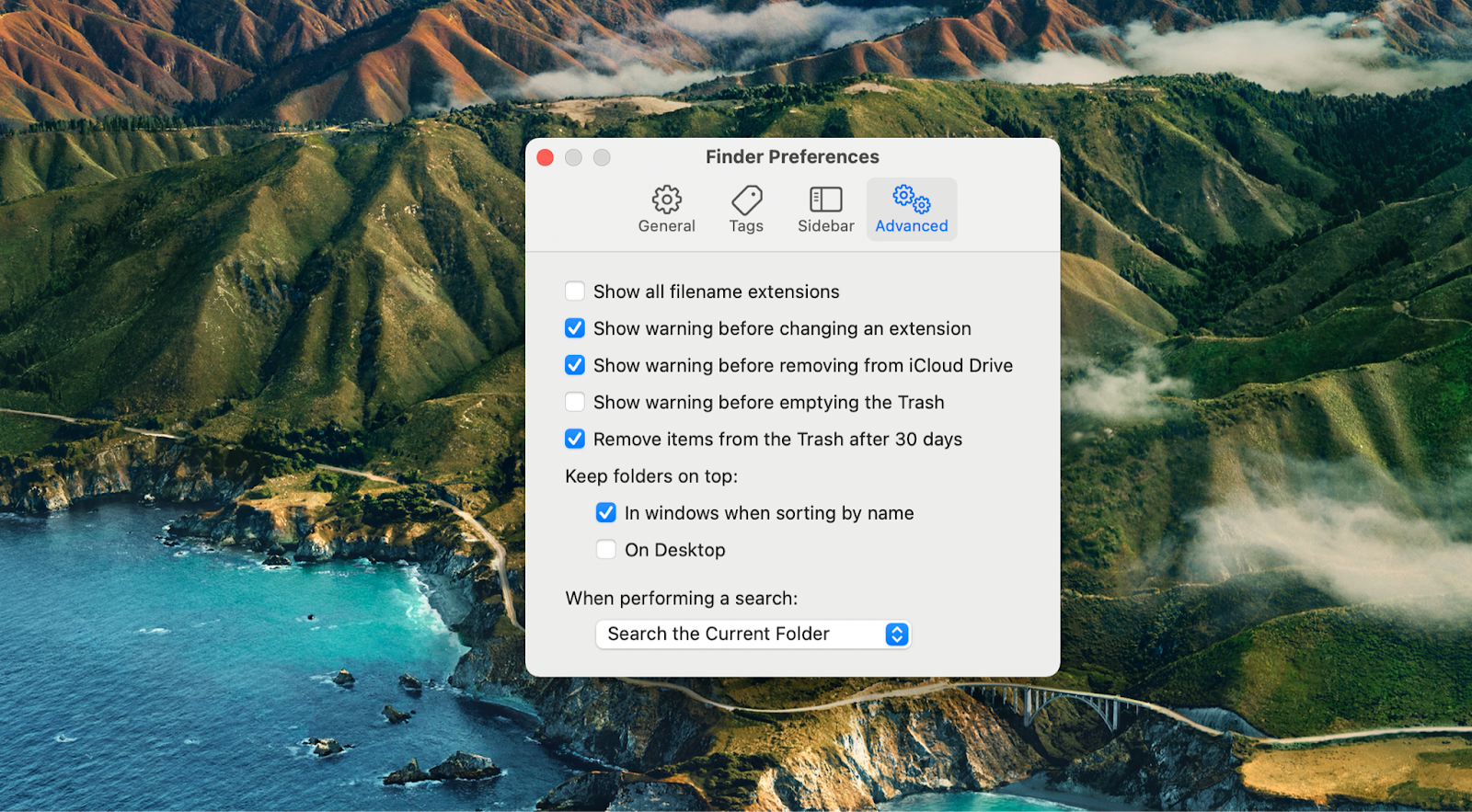Select the Advanced double-gear icon
This screenshot has height=812, width=1472.
(x=912, y=199)
